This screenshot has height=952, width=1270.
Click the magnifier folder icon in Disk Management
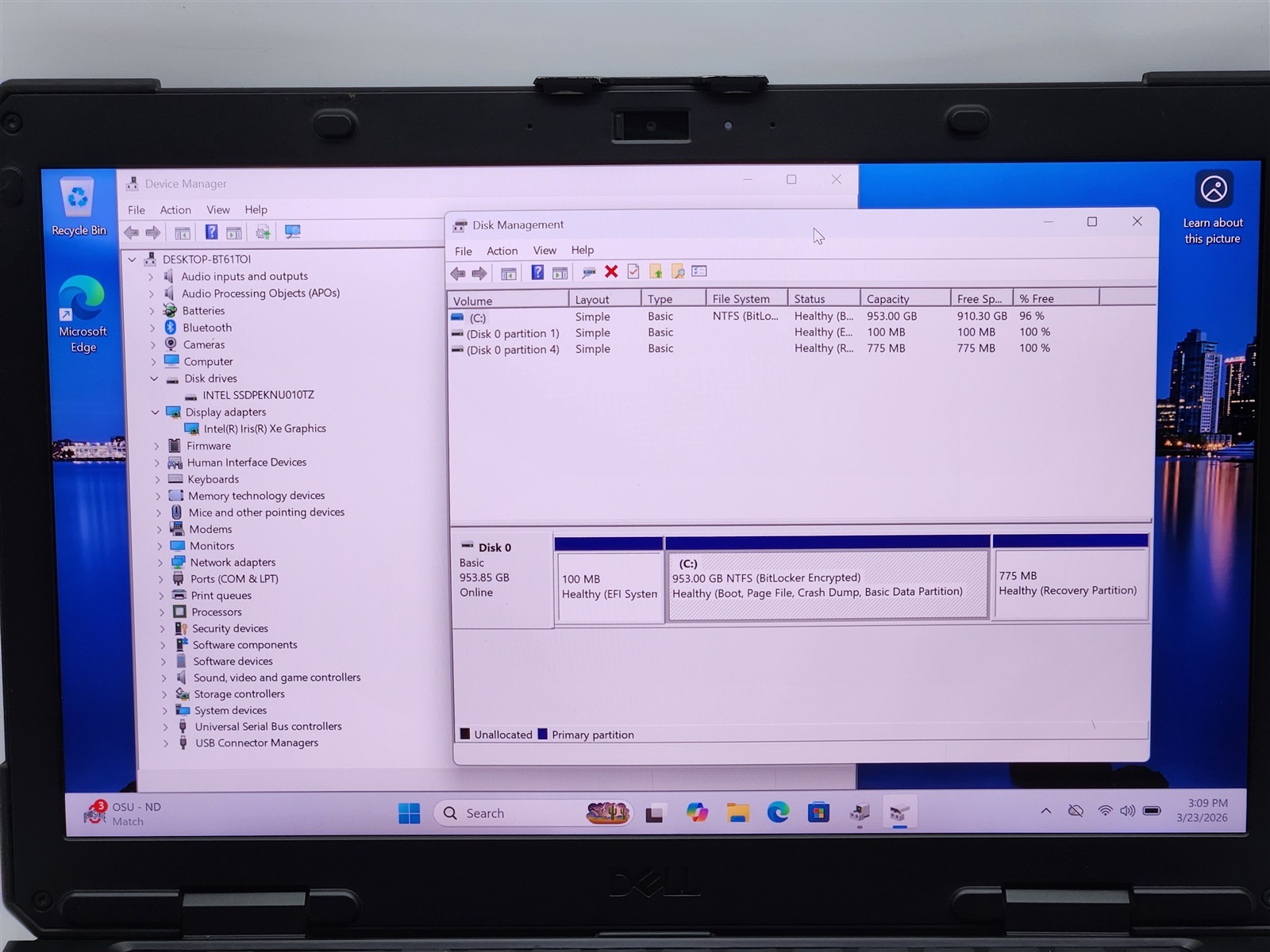678,271
